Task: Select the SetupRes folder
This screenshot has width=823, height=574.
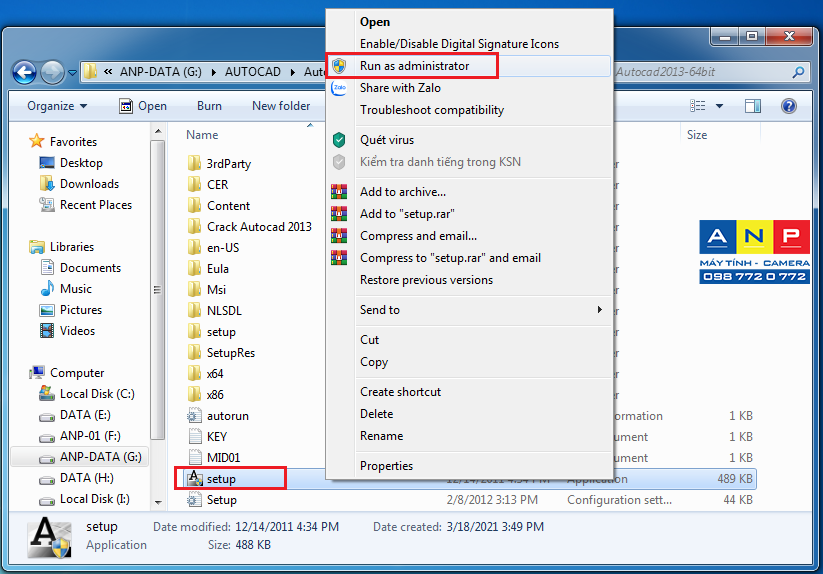Action: (221, 353)
